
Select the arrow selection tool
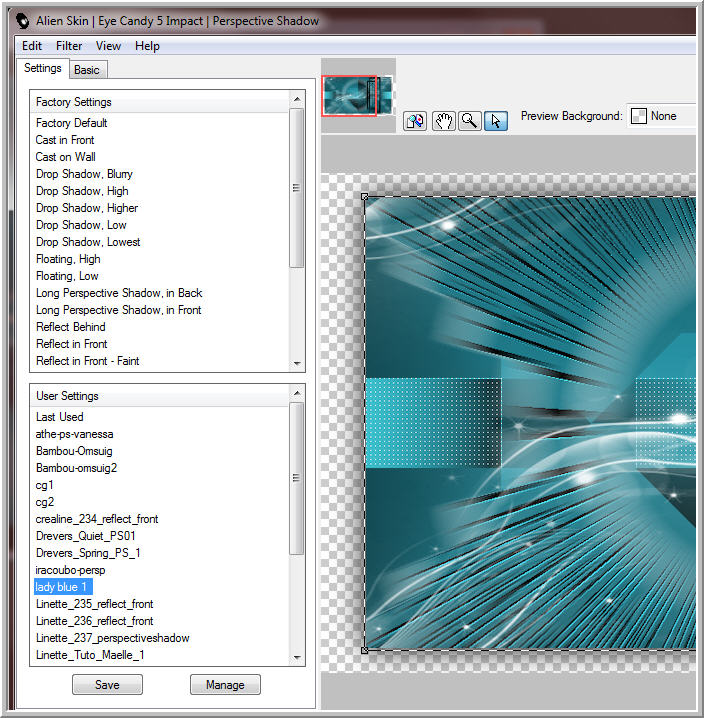coord(496,121)
